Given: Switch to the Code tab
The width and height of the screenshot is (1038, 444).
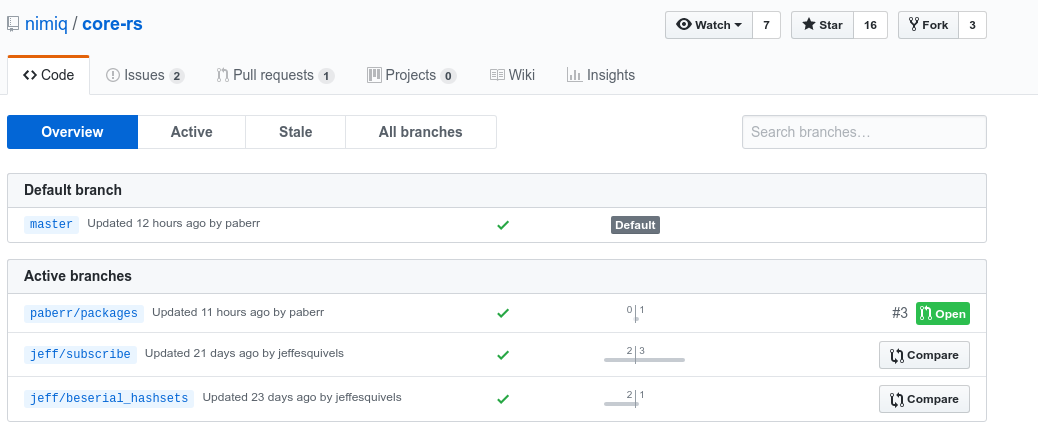Looking at the screenshot, I should pos(48,75).
